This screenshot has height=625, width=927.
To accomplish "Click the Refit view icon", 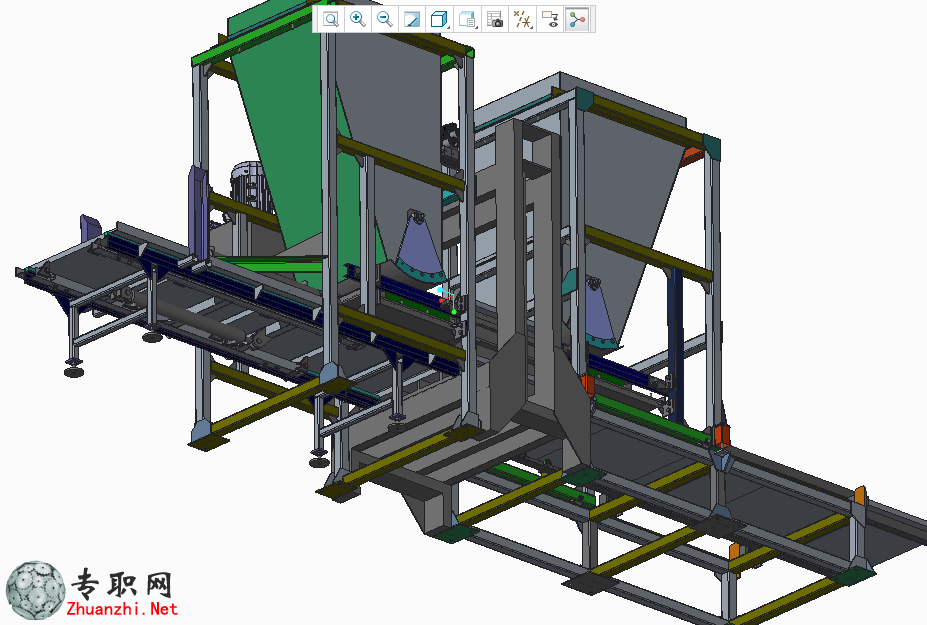I will (x=330, y=20).
